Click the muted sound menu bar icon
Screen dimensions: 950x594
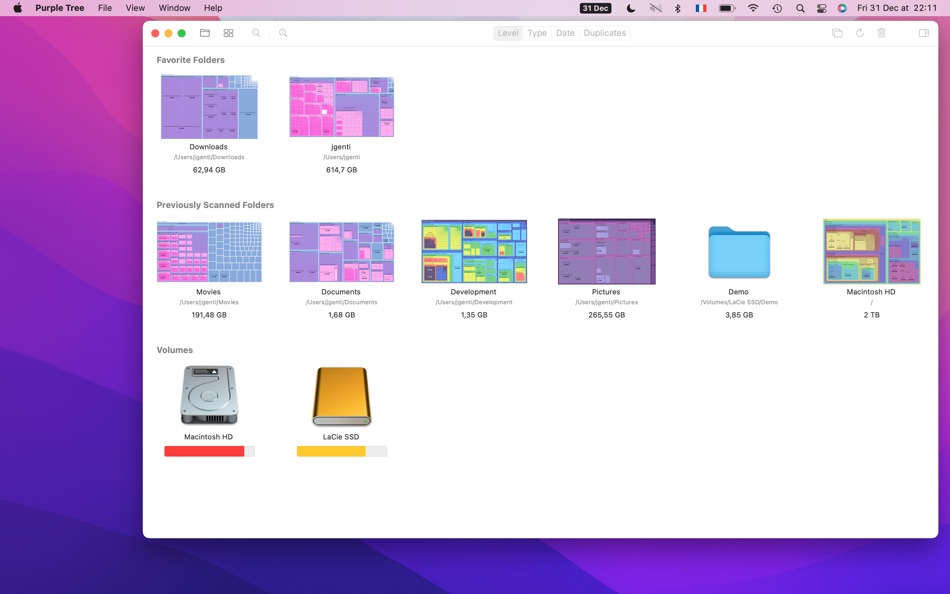tap(655, 8)
